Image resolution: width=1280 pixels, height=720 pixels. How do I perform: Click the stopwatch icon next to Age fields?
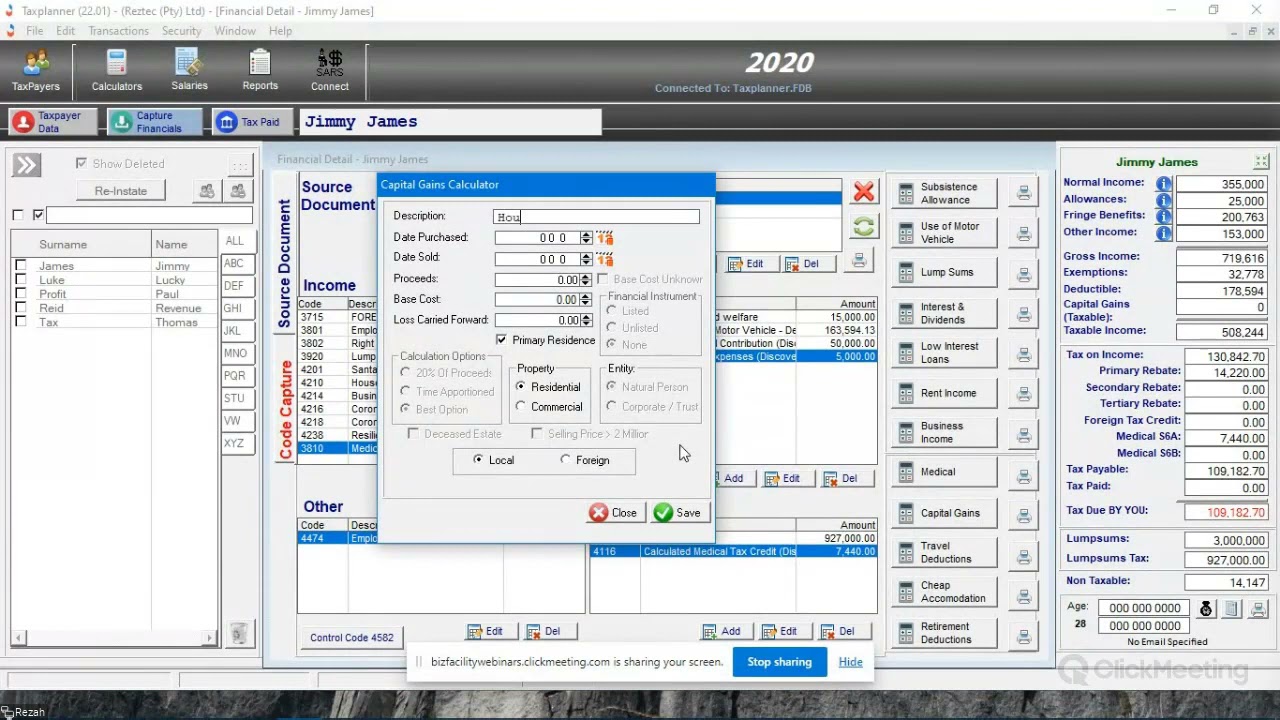(1206, 609)
